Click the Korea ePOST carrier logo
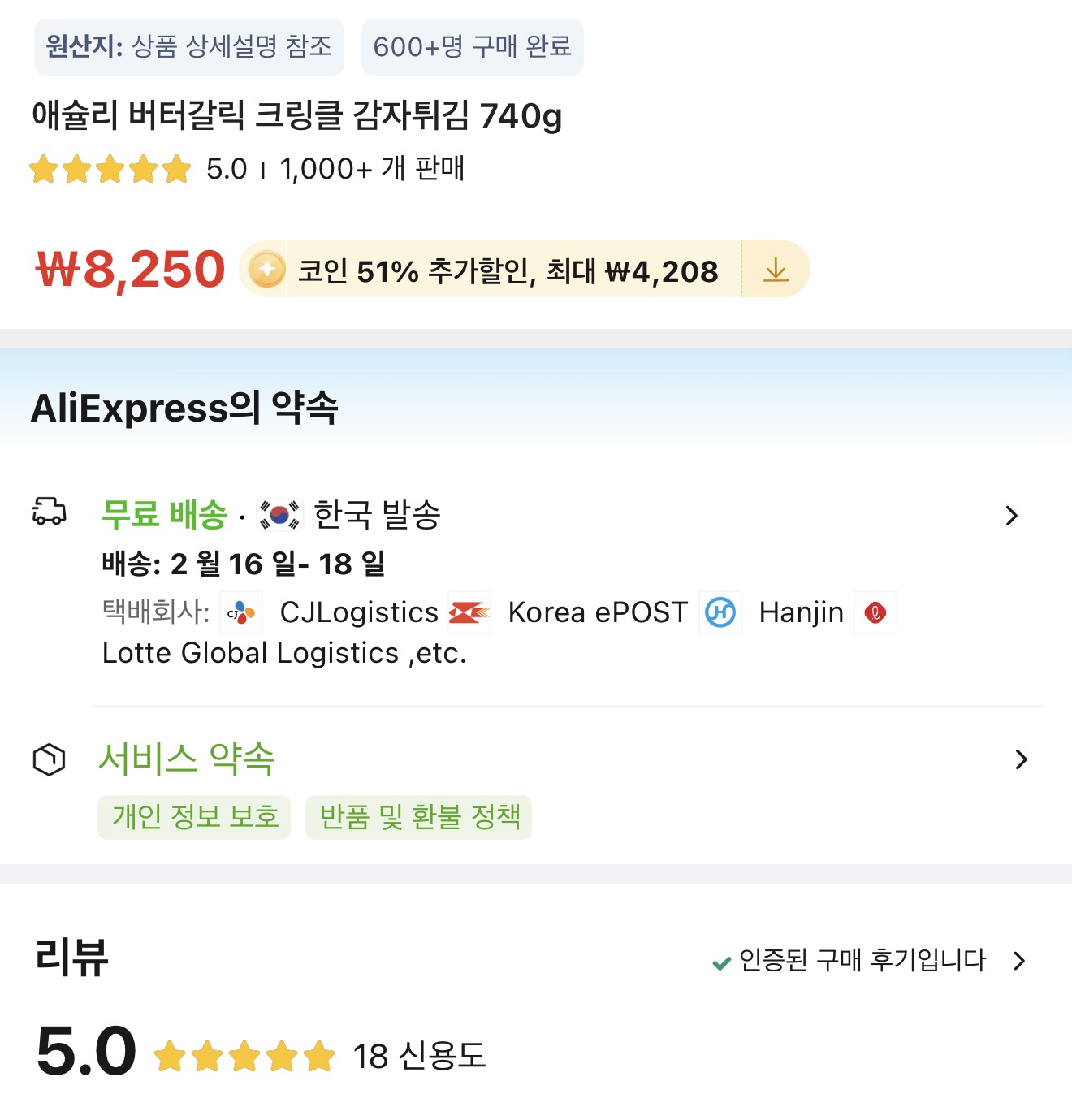1072x1120 pixels. pyautogui.click(x=469, y=613)
